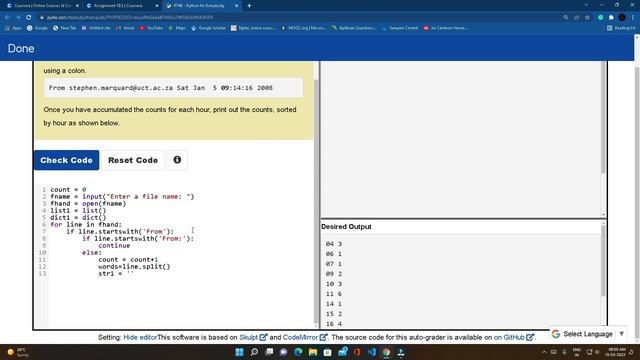This screenshot has width=640, height=360.
Task: Open the on GitHub link
Action: (513, 337)
